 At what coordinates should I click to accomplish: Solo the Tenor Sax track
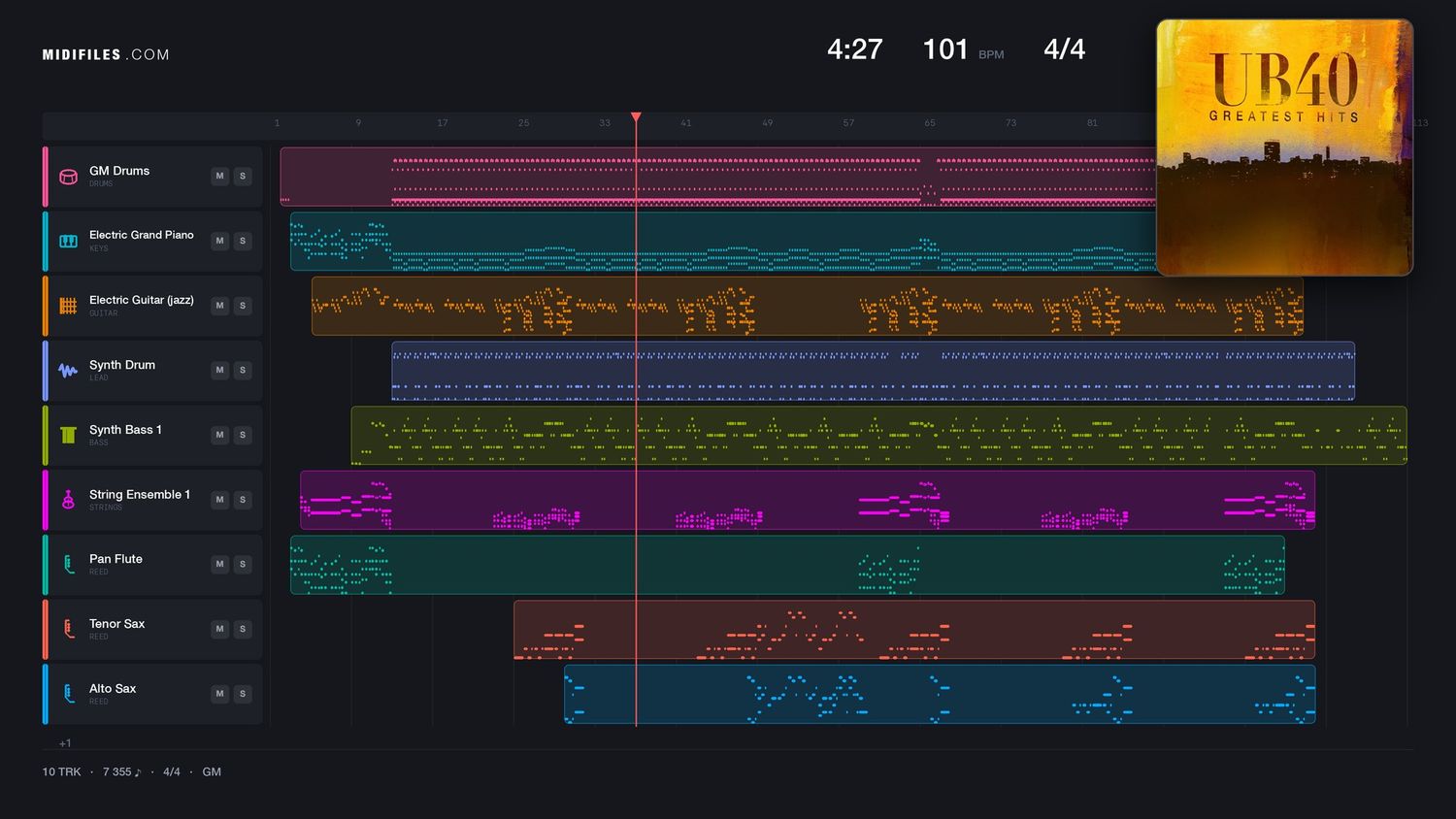[243, 629]
